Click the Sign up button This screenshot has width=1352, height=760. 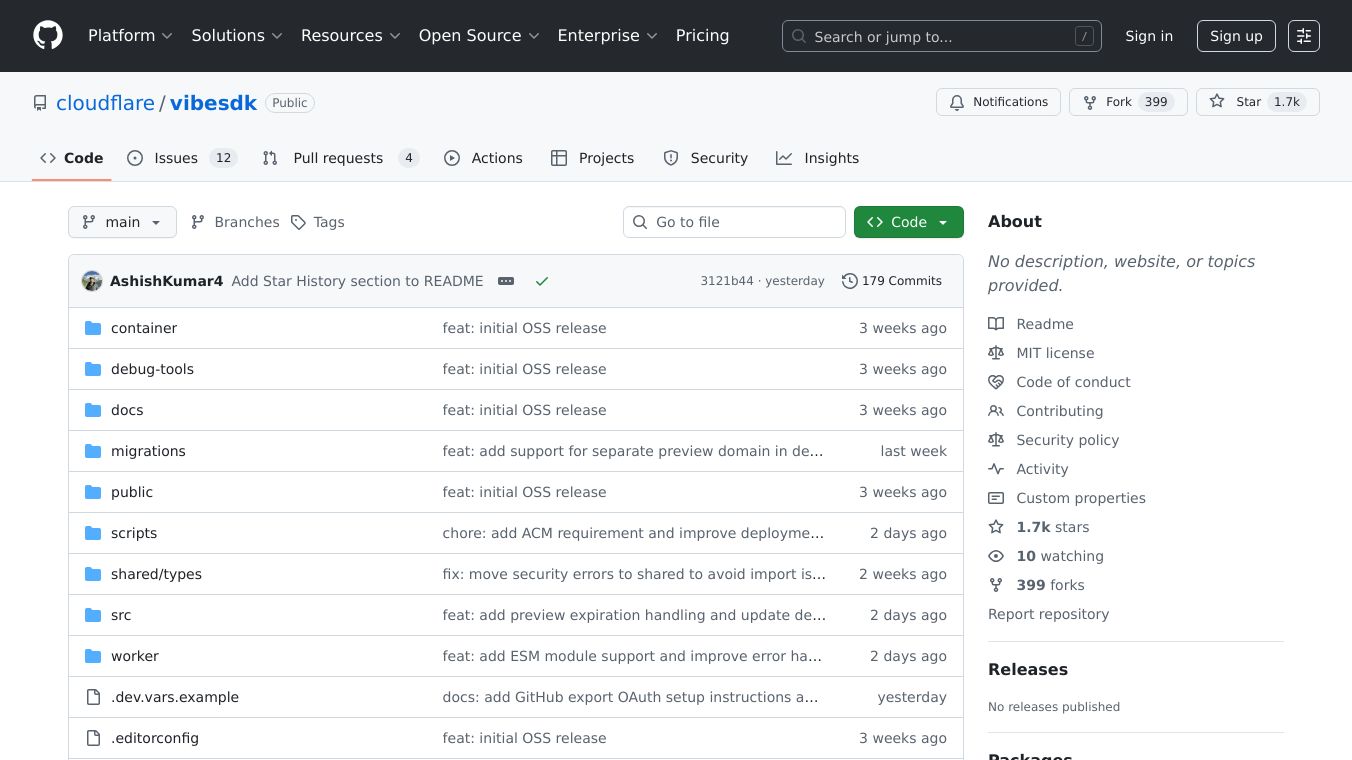[x=1236, y=36]
